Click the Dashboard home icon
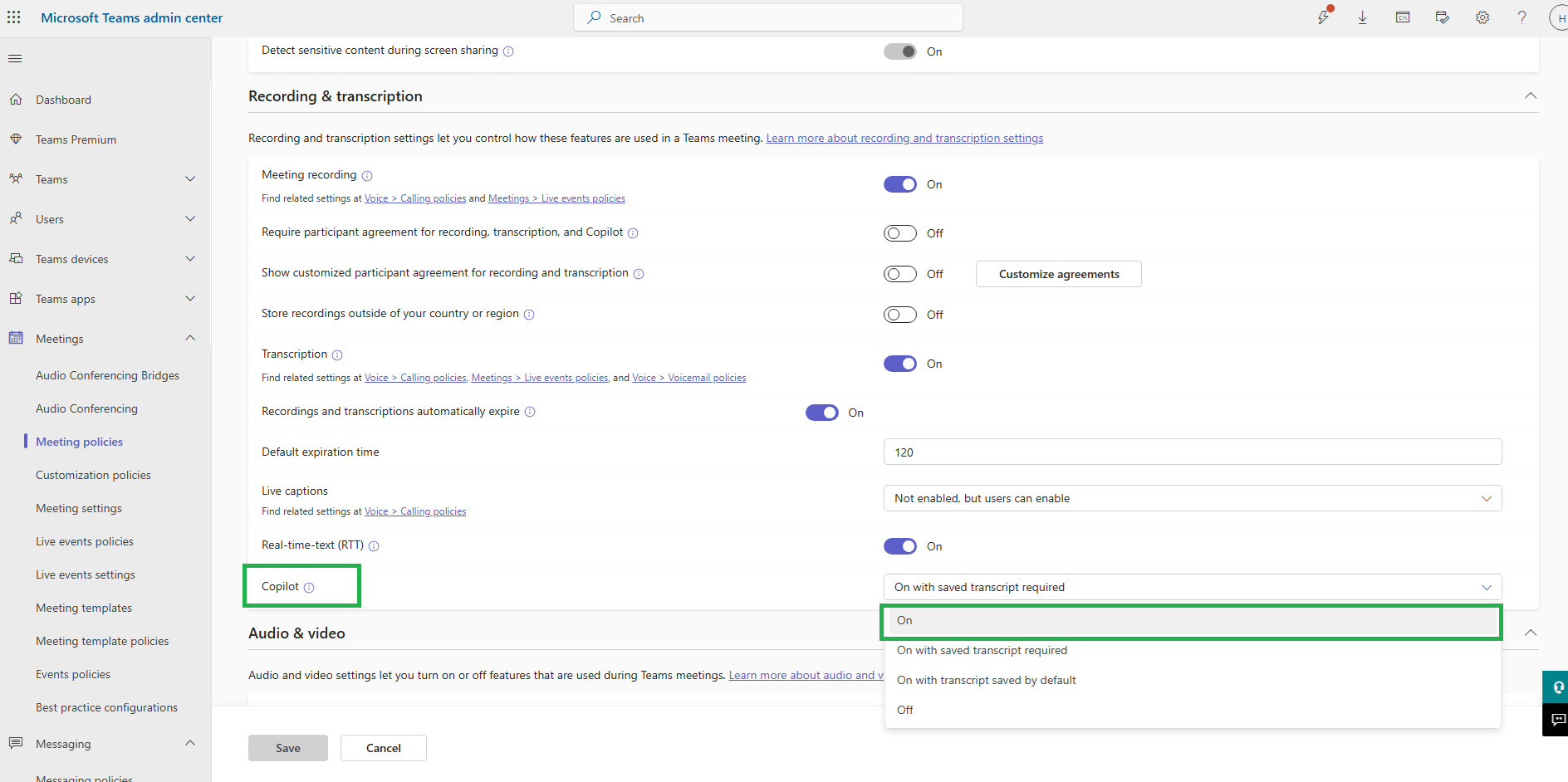Viewport: 1568px width, 782px height. (16, 100)
